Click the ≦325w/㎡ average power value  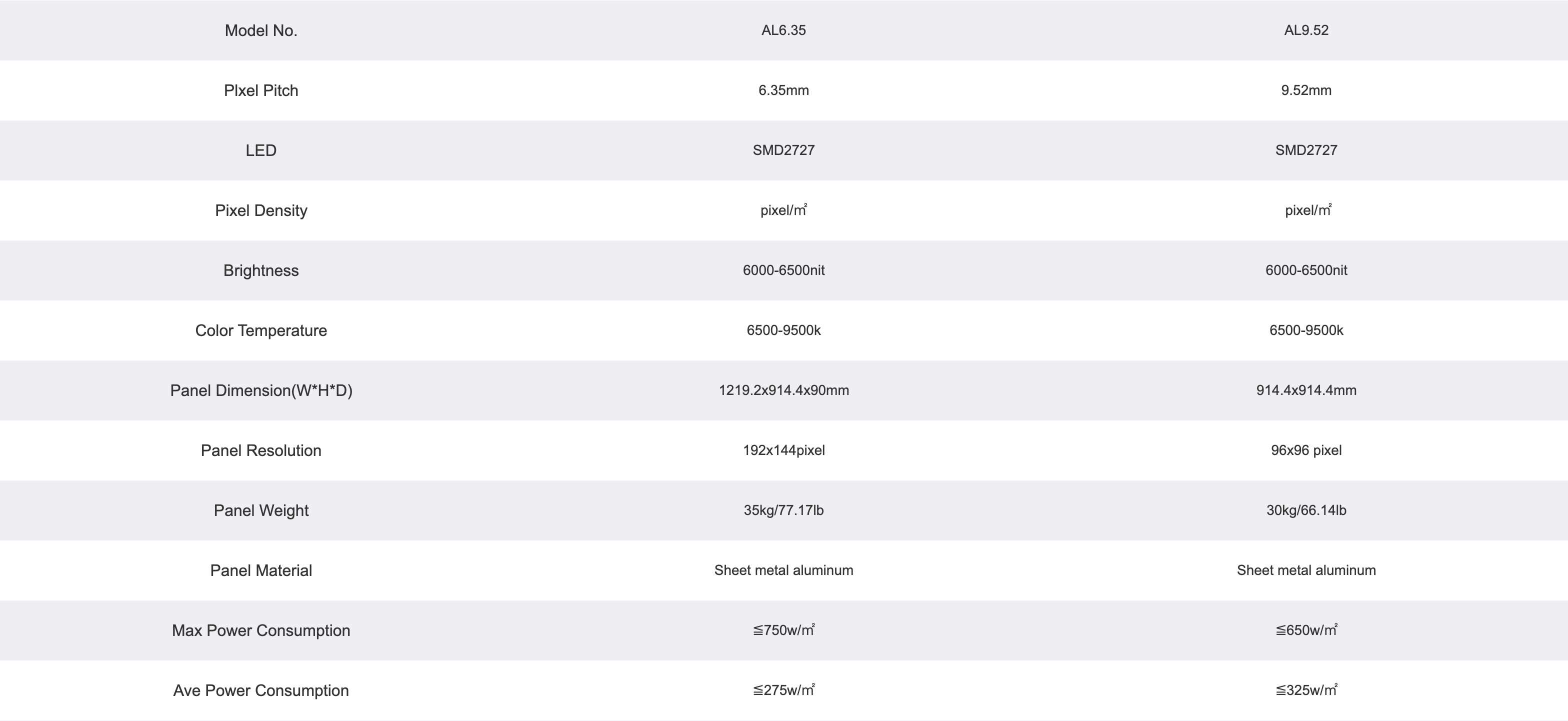coord(1306,690)
